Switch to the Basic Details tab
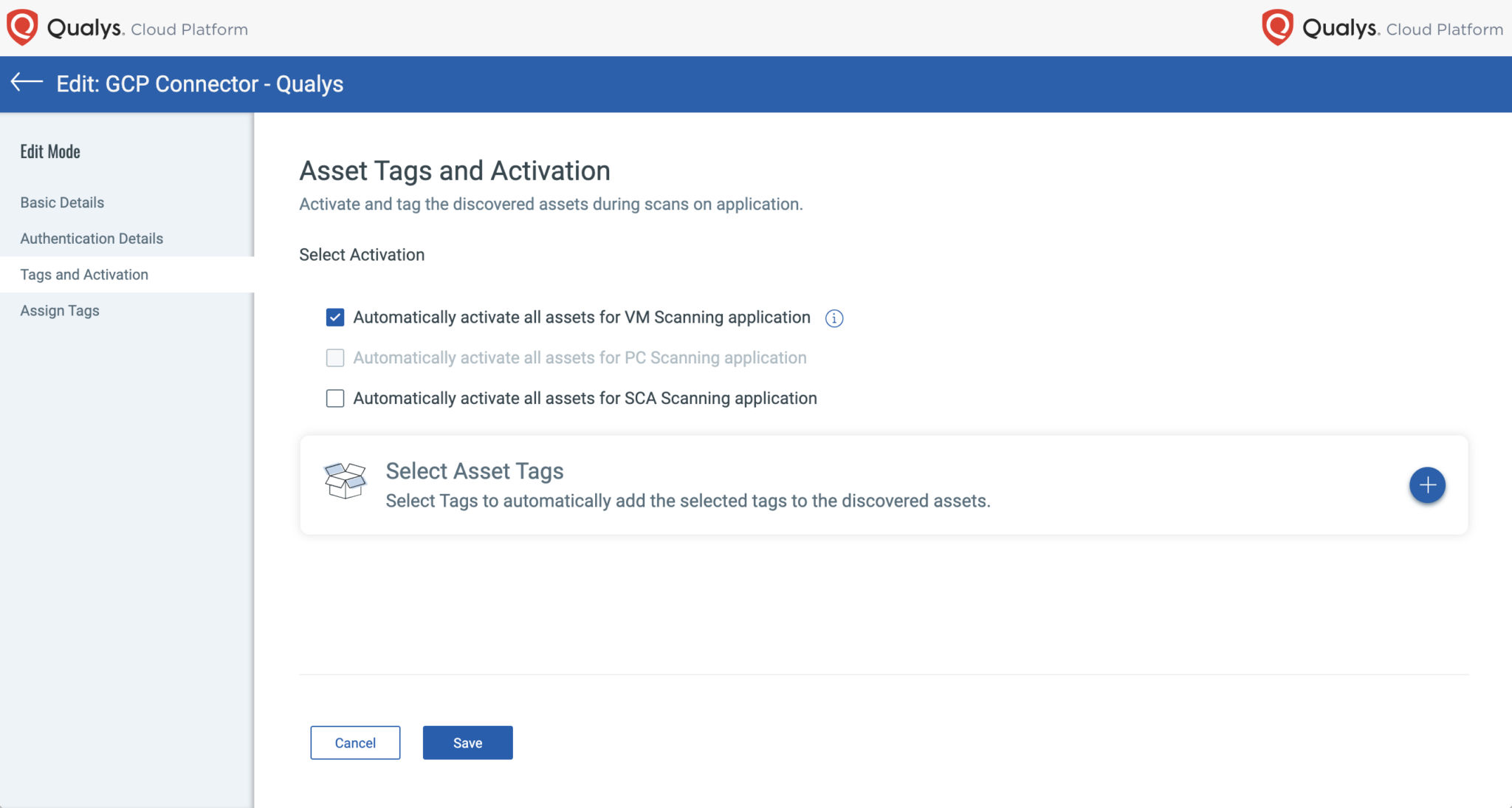Screen dimensions: 1512x808 [61, 202]
